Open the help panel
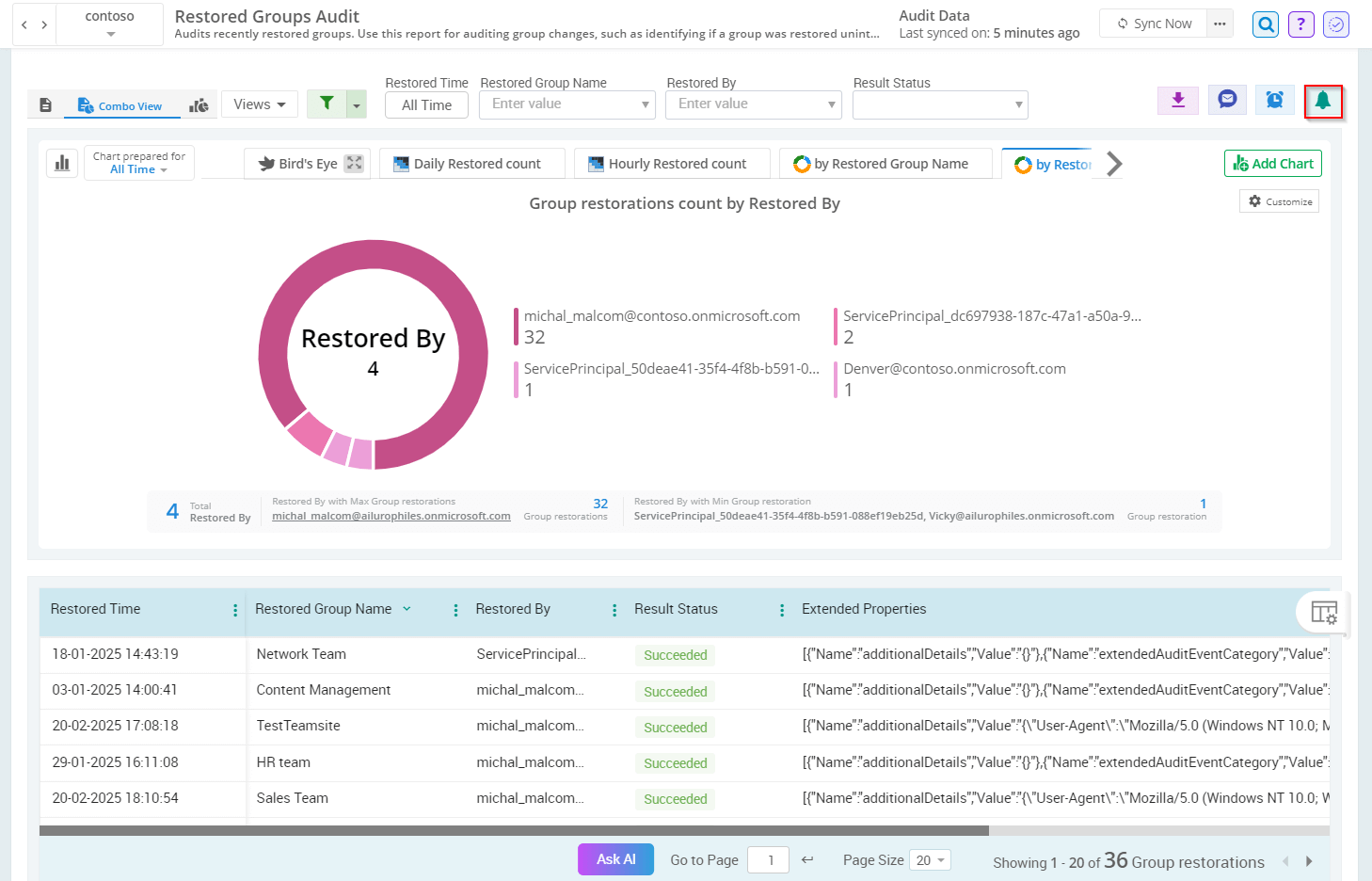The image size is (1372, 881). (x=1300, y=24)
